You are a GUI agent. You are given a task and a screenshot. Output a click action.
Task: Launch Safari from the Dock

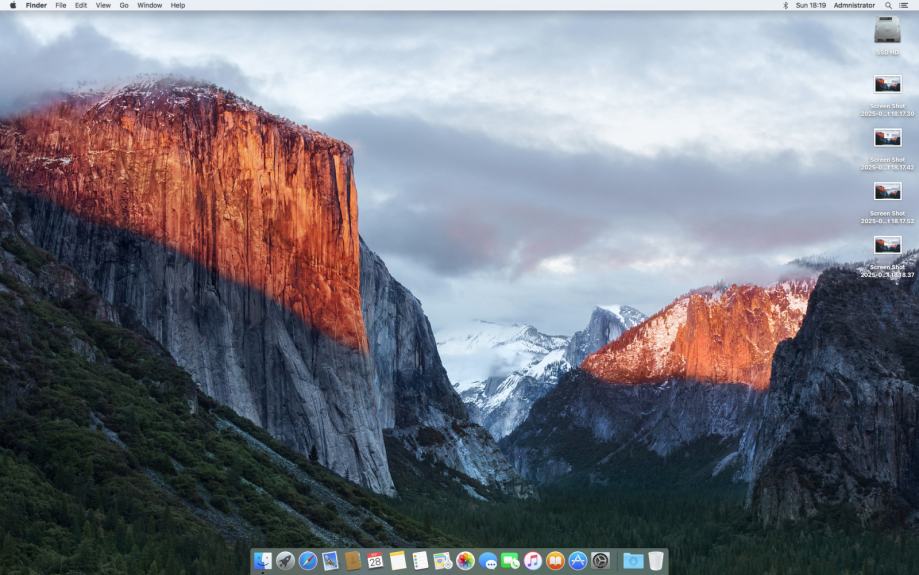(x=308, y=561)
